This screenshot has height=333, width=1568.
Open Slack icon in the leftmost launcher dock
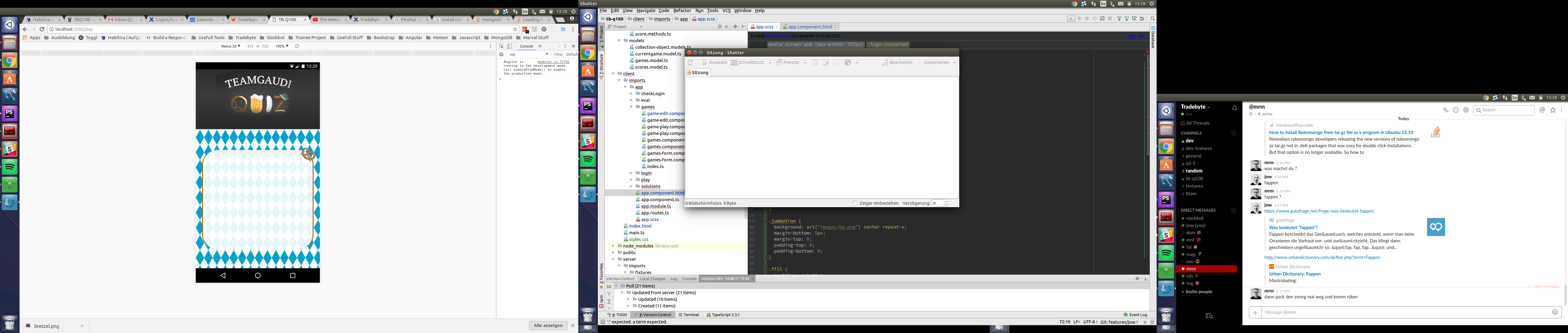click(10, 148)
